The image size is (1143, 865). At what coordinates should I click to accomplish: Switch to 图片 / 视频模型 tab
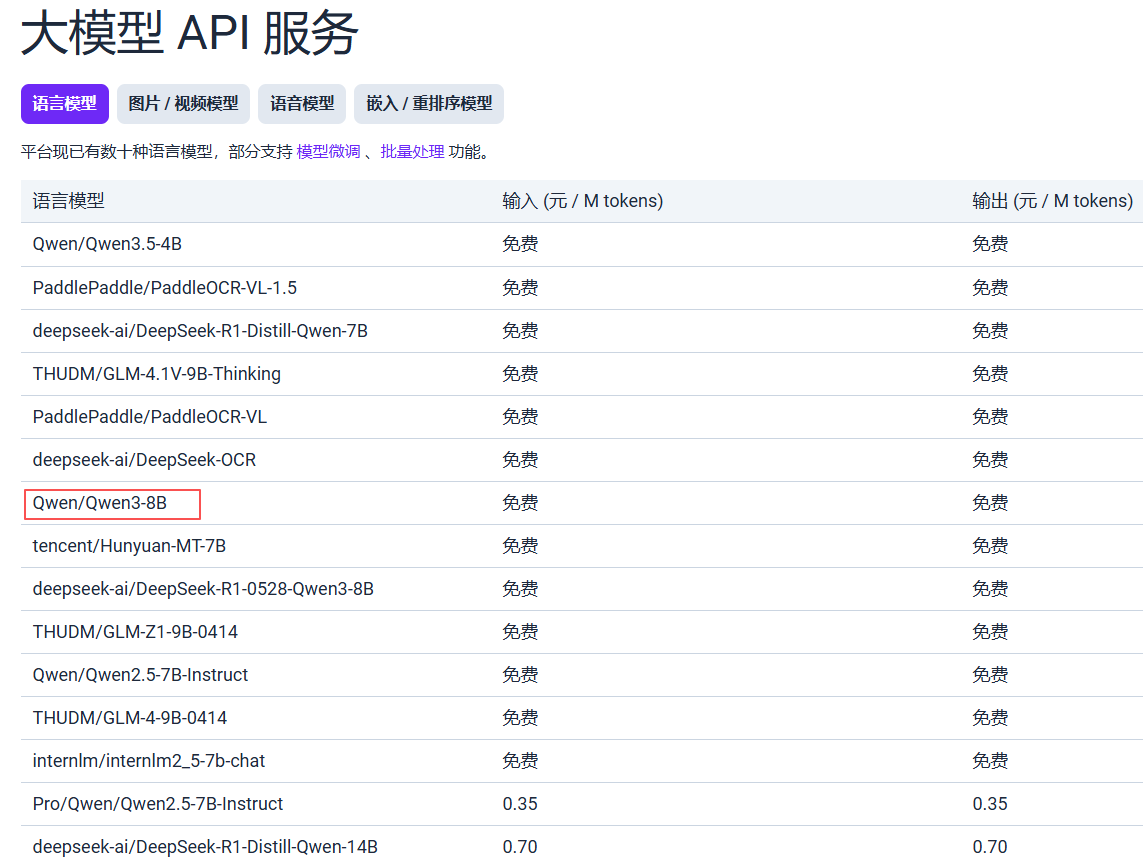coord(183,103)
